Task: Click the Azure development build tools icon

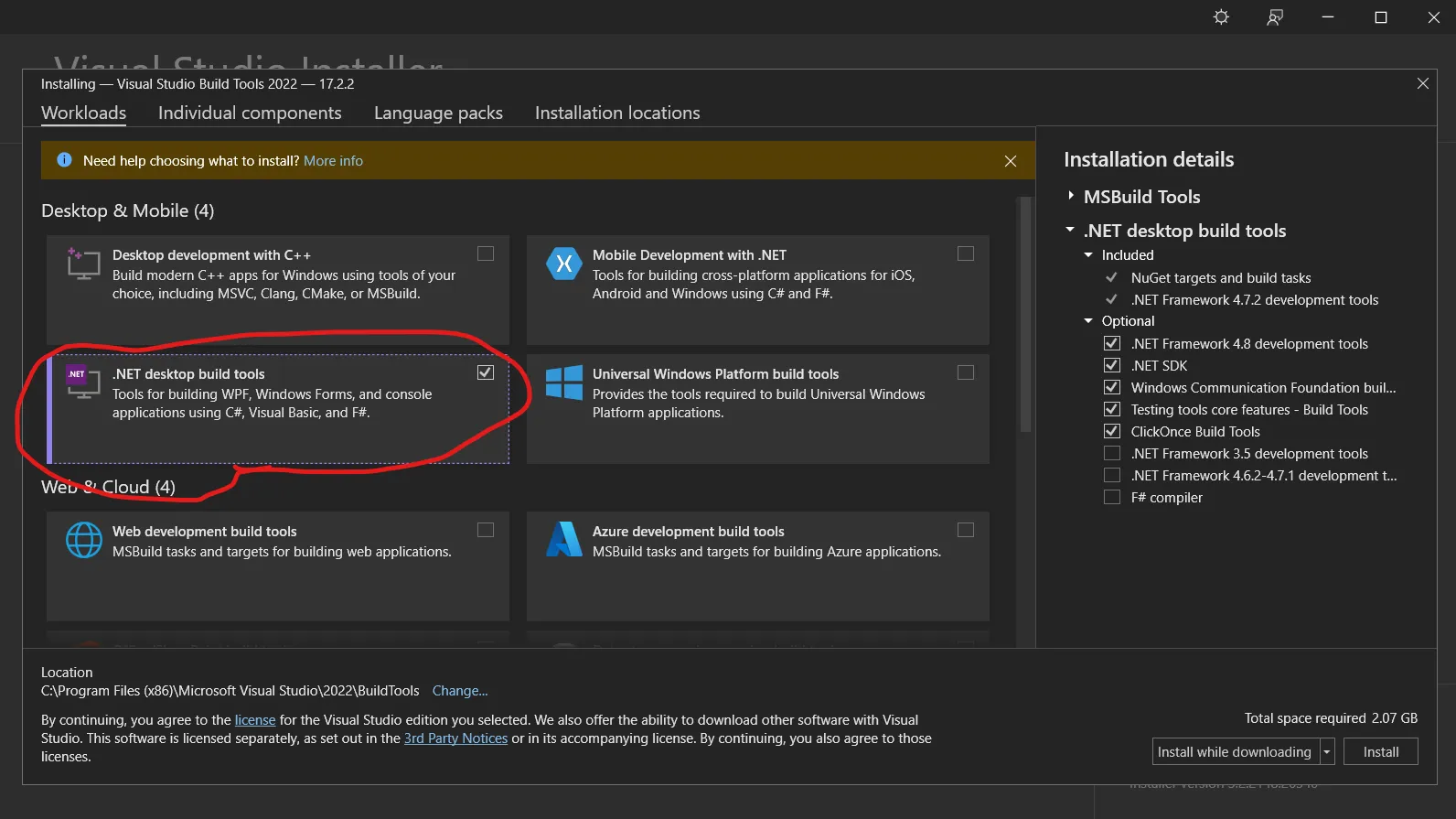Action: point(563,540)
